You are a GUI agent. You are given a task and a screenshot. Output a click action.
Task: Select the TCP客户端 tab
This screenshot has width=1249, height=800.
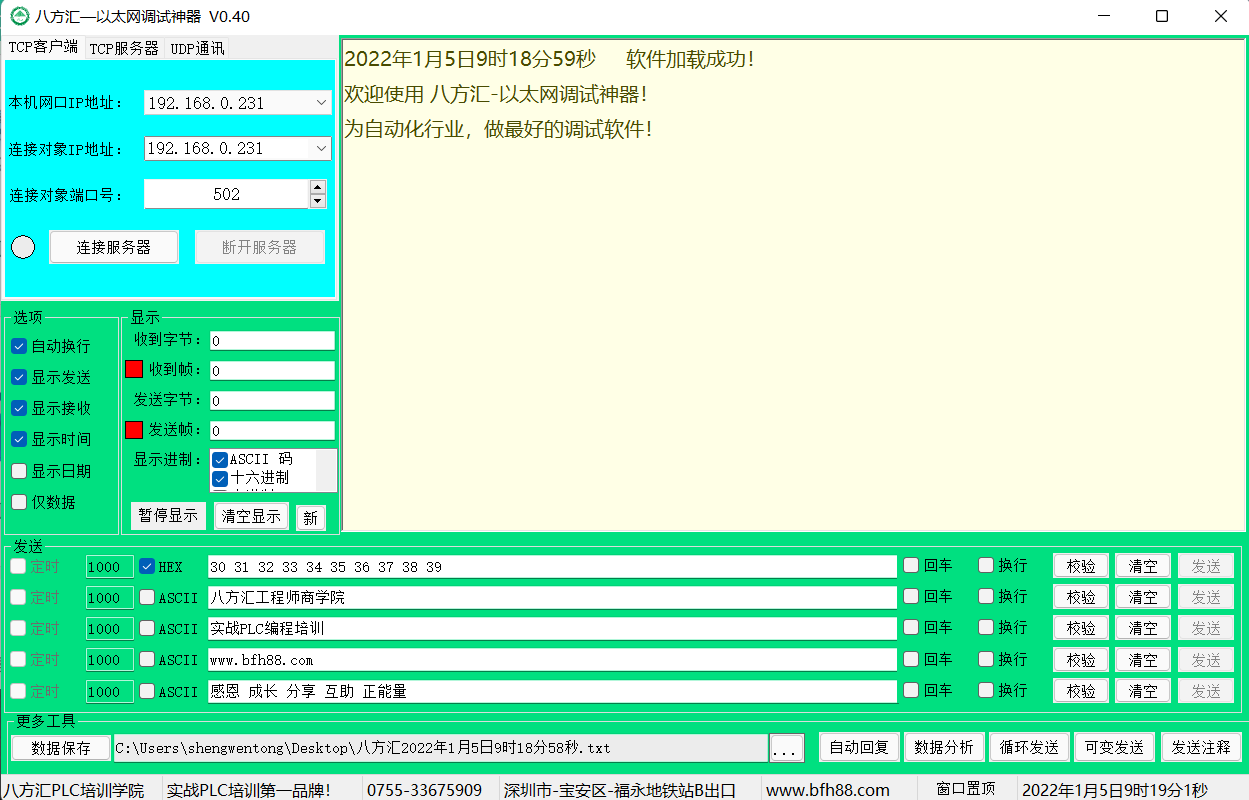43,46
